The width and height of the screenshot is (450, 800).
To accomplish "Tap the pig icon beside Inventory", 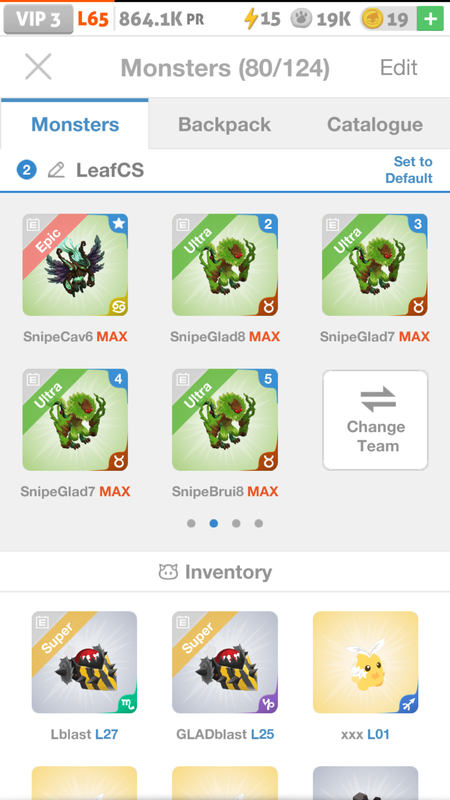I will pyautogui.click(x=168, y=572).
